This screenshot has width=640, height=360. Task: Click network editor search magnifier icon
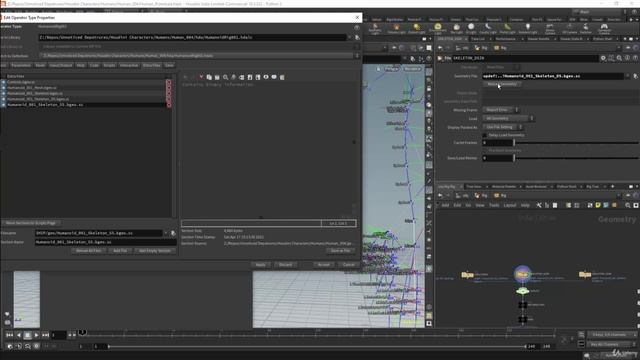tap(628, 205)
